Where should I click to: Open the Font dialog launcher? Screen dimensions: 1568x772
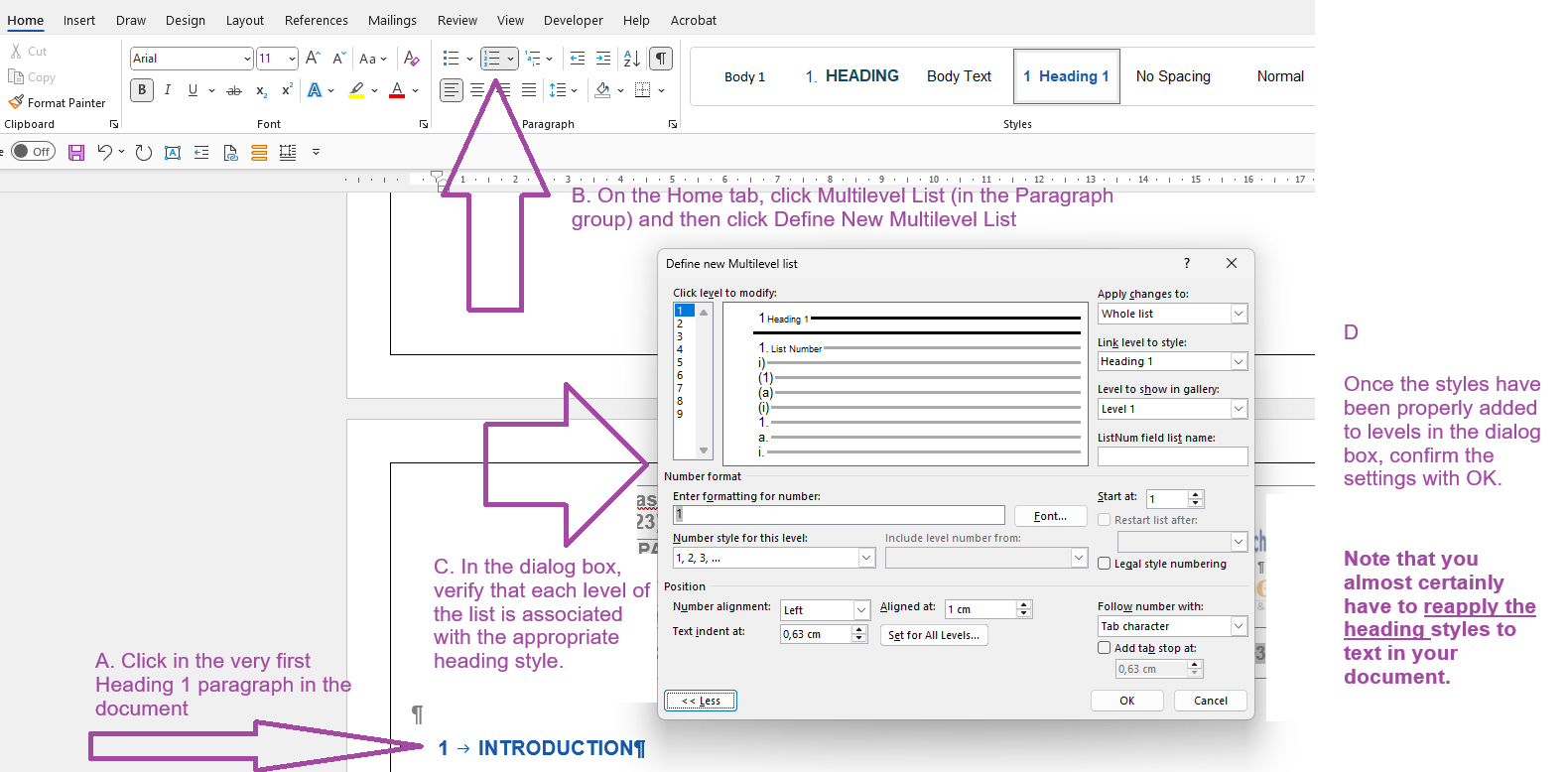(424, 124)
